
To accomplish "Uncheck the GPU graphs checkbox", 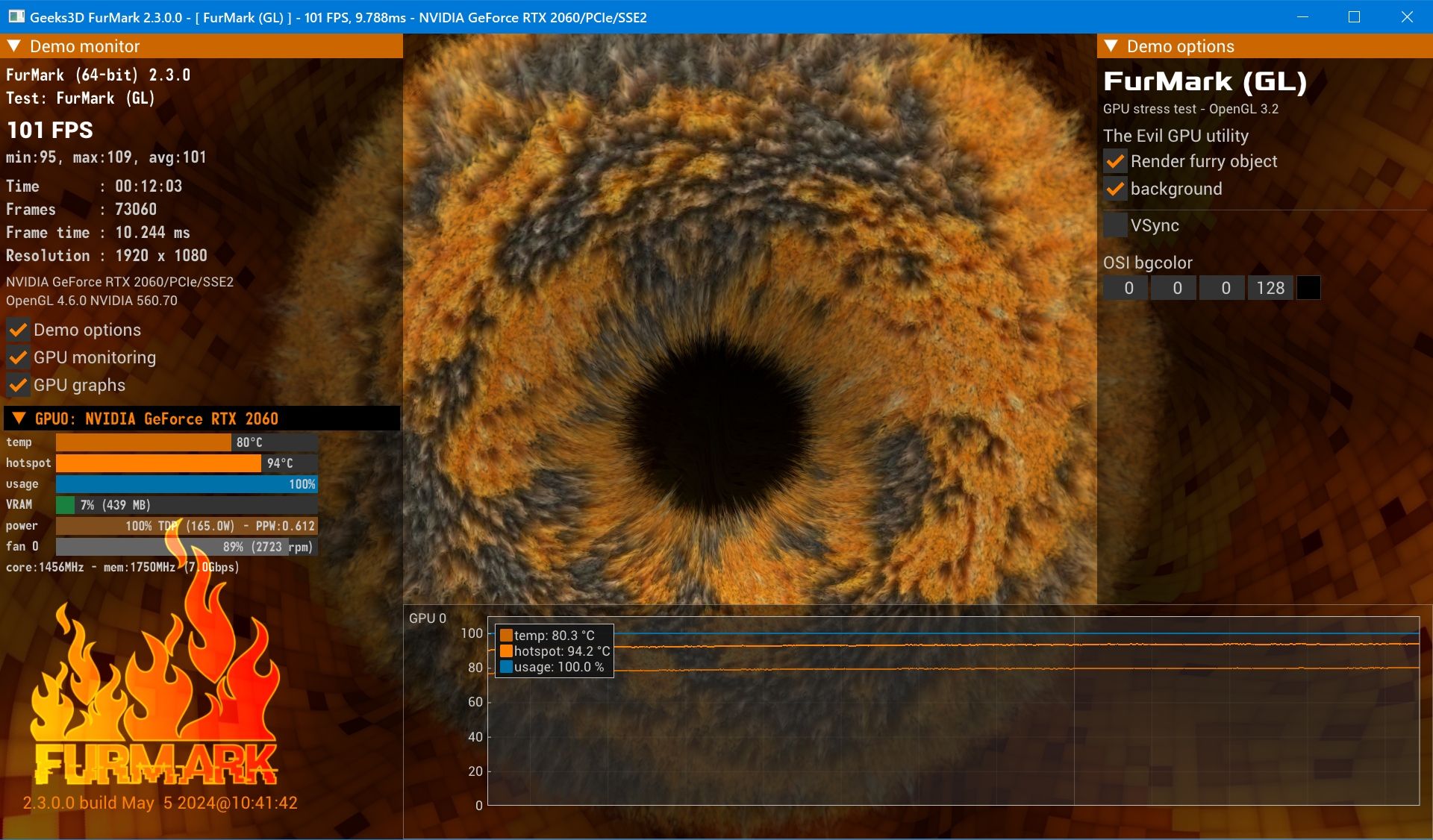I will click(18, 385).
